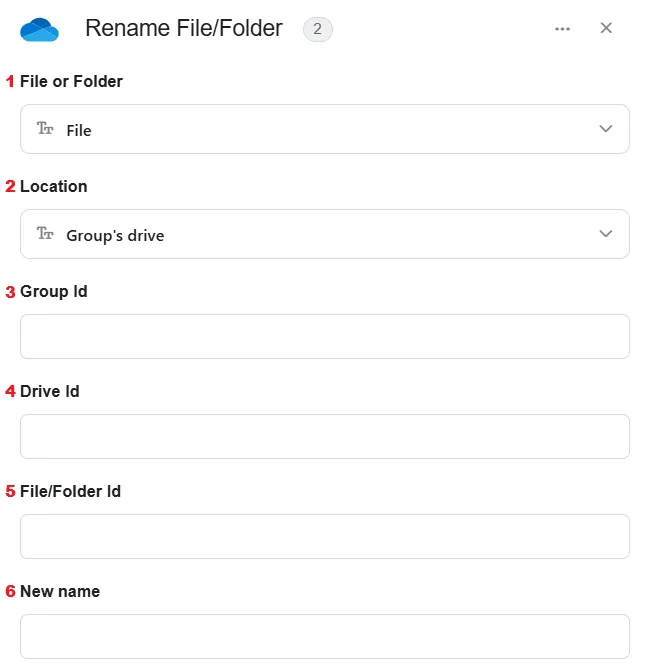This screenshot has height=669, width=649.
Task: Open the File or Folder dropdown
Action: (325, 129)
